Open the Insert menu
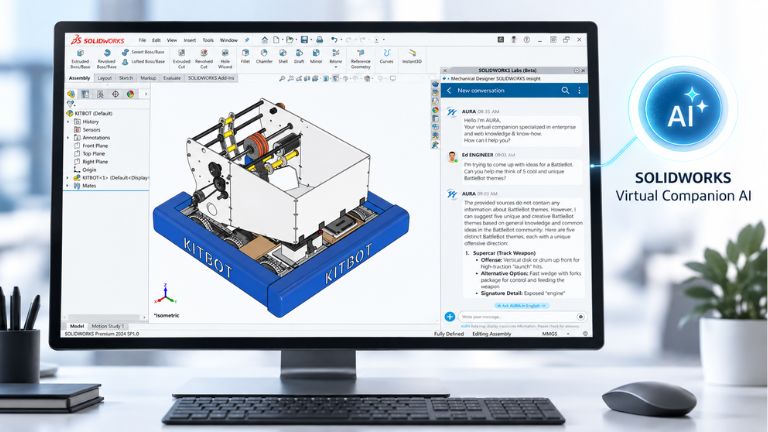The height and width of the screenshot is (432, 768). 190,40
